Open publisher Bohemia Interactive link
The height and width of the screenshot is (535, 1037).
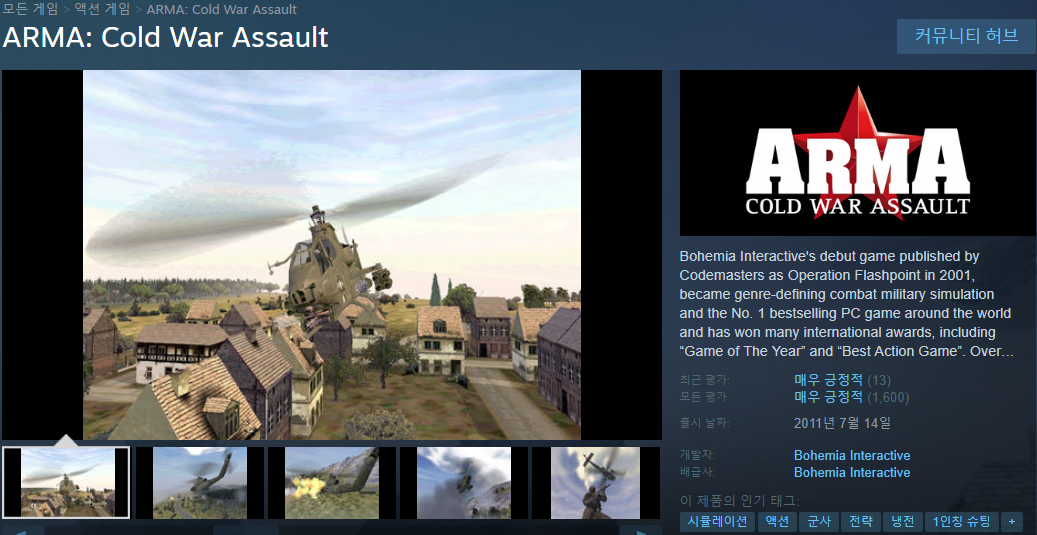[x=852, y=473]
